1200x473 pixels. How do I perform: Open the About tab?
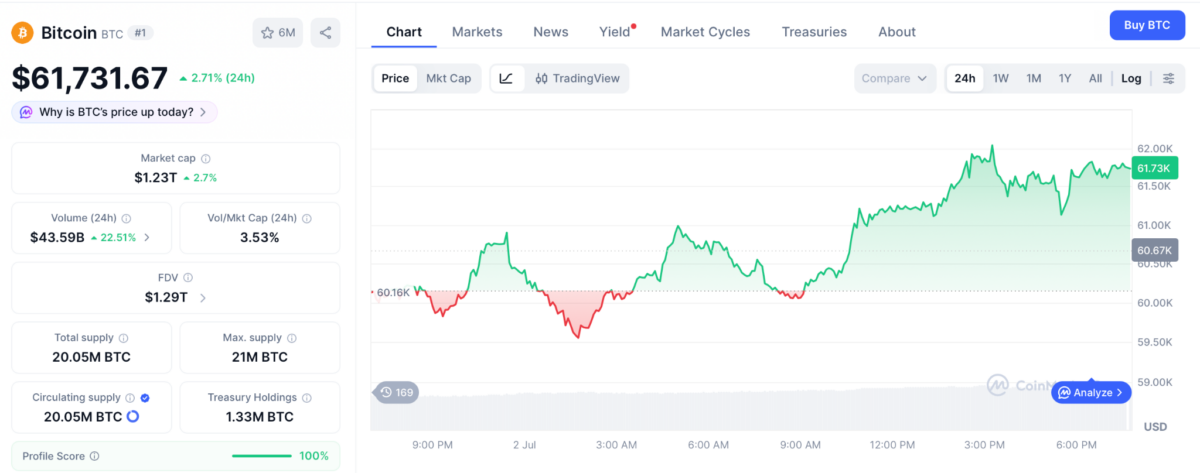[897, 32]
